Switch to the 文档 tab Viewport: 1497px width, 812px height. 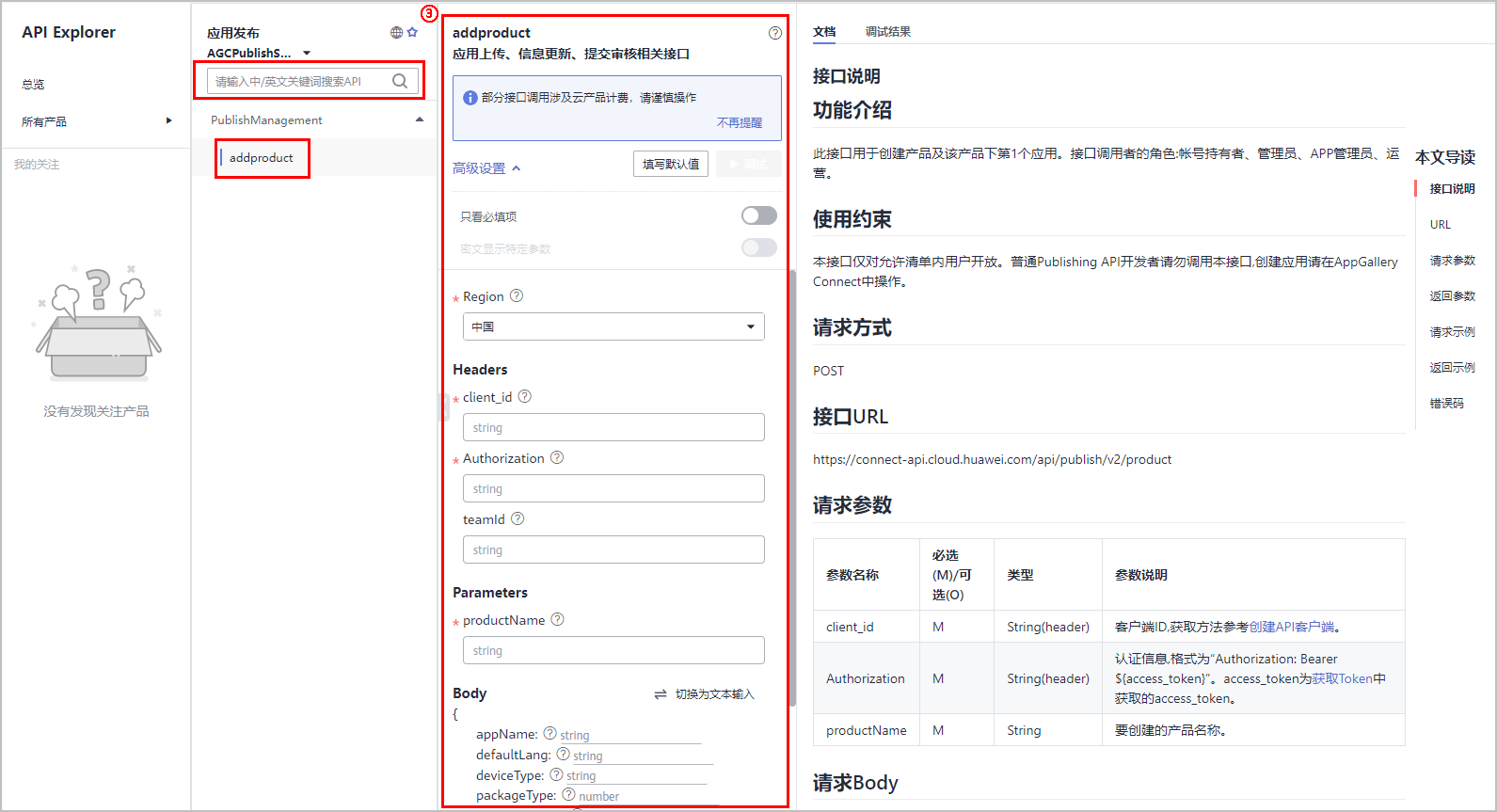pos(824,31)
